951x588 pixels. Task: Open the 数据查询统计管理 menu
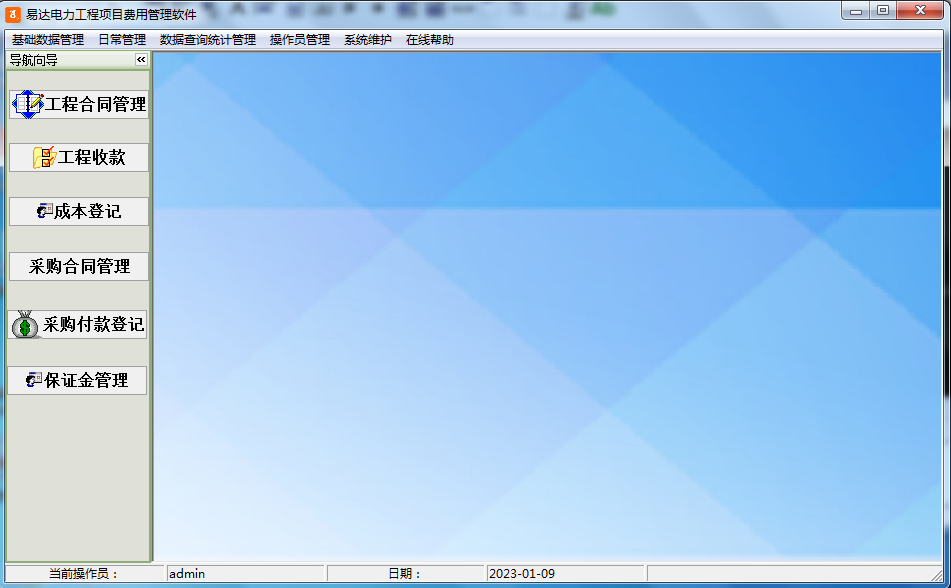(x=207, y=40)
